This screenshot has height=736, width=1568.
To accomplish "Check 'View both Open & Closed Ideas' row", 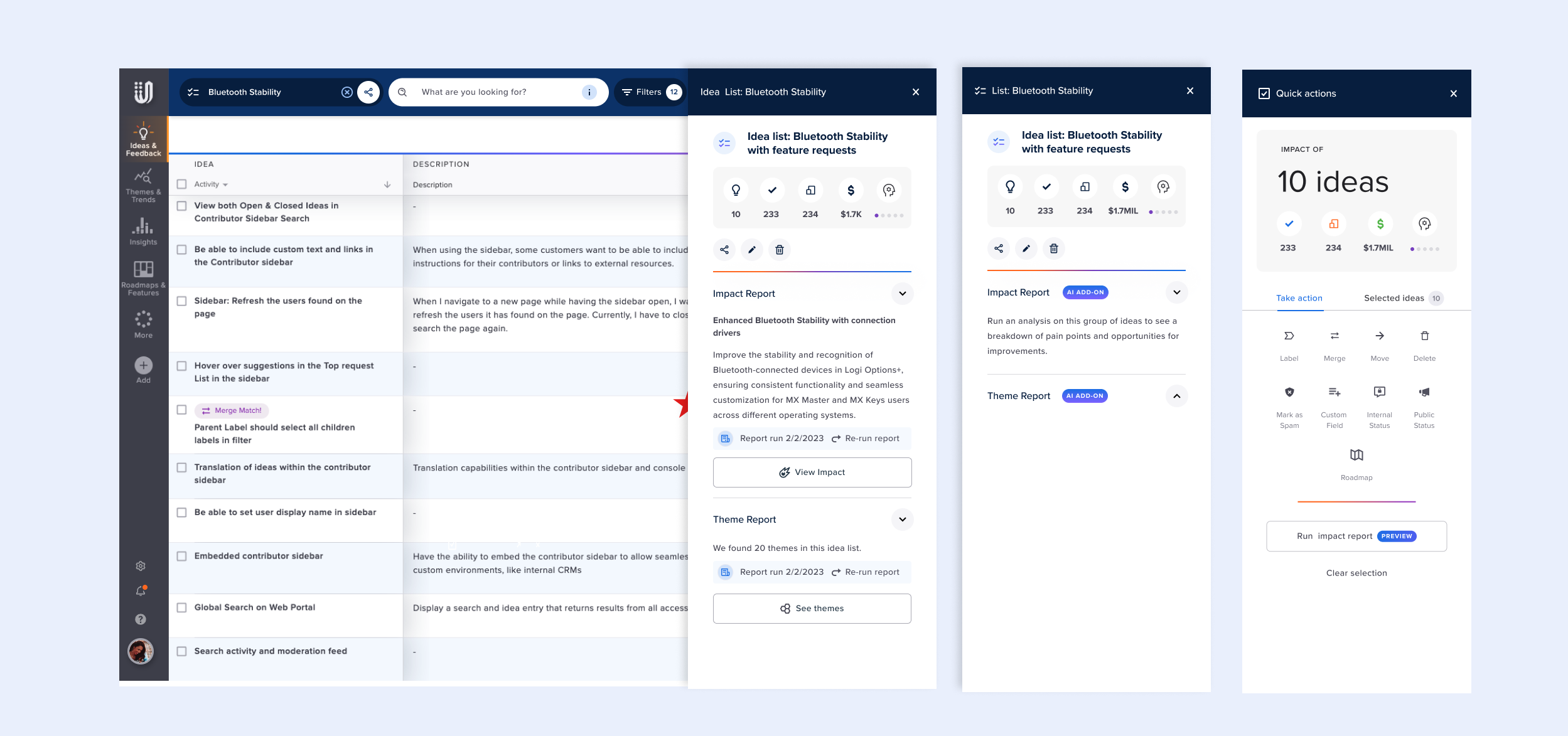I will (x=182, y=206).
